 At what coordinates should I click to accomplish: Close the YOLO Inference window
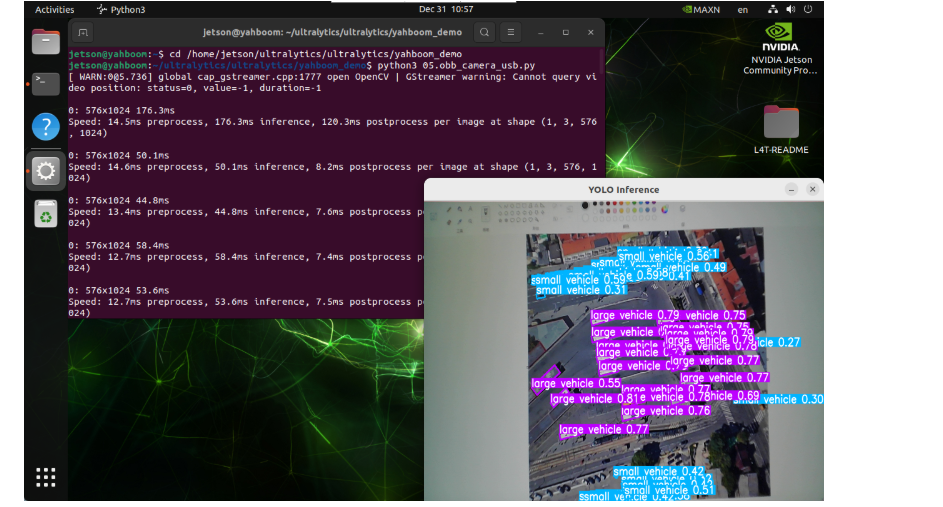pyautogui.click(x=812, y=189)
